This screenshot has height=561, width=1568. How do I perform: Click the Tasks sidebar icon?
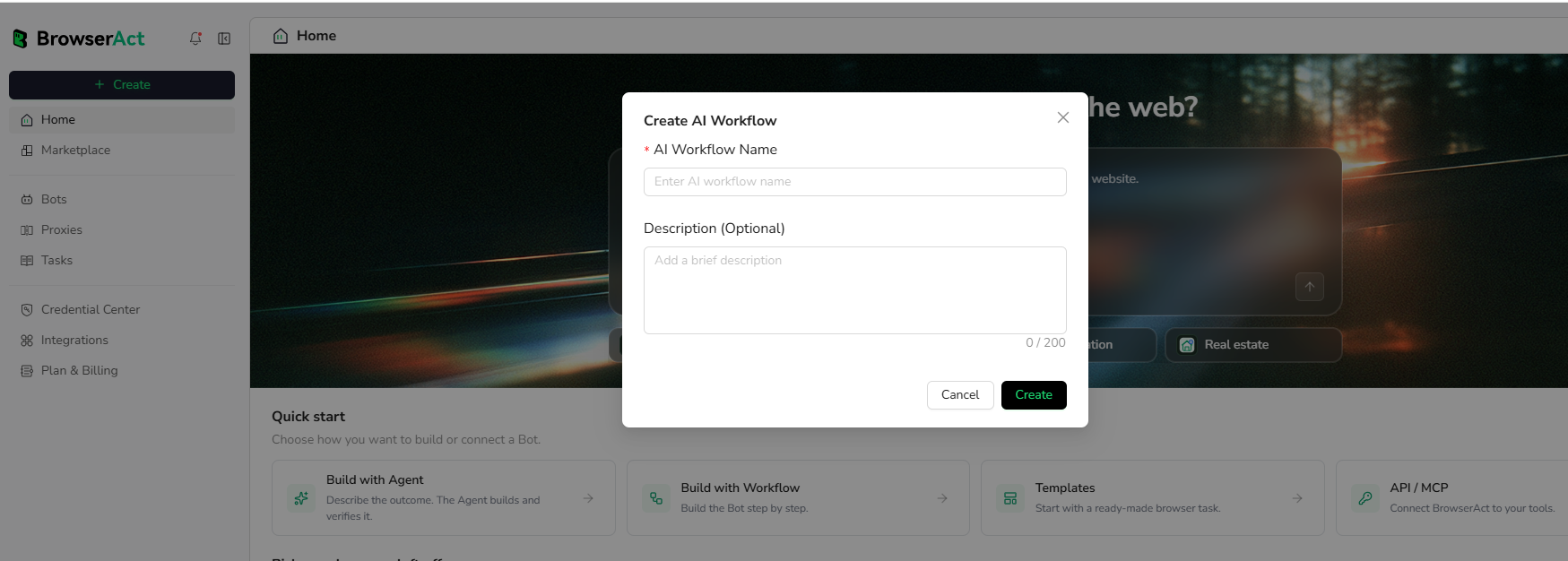pos(27,261)
